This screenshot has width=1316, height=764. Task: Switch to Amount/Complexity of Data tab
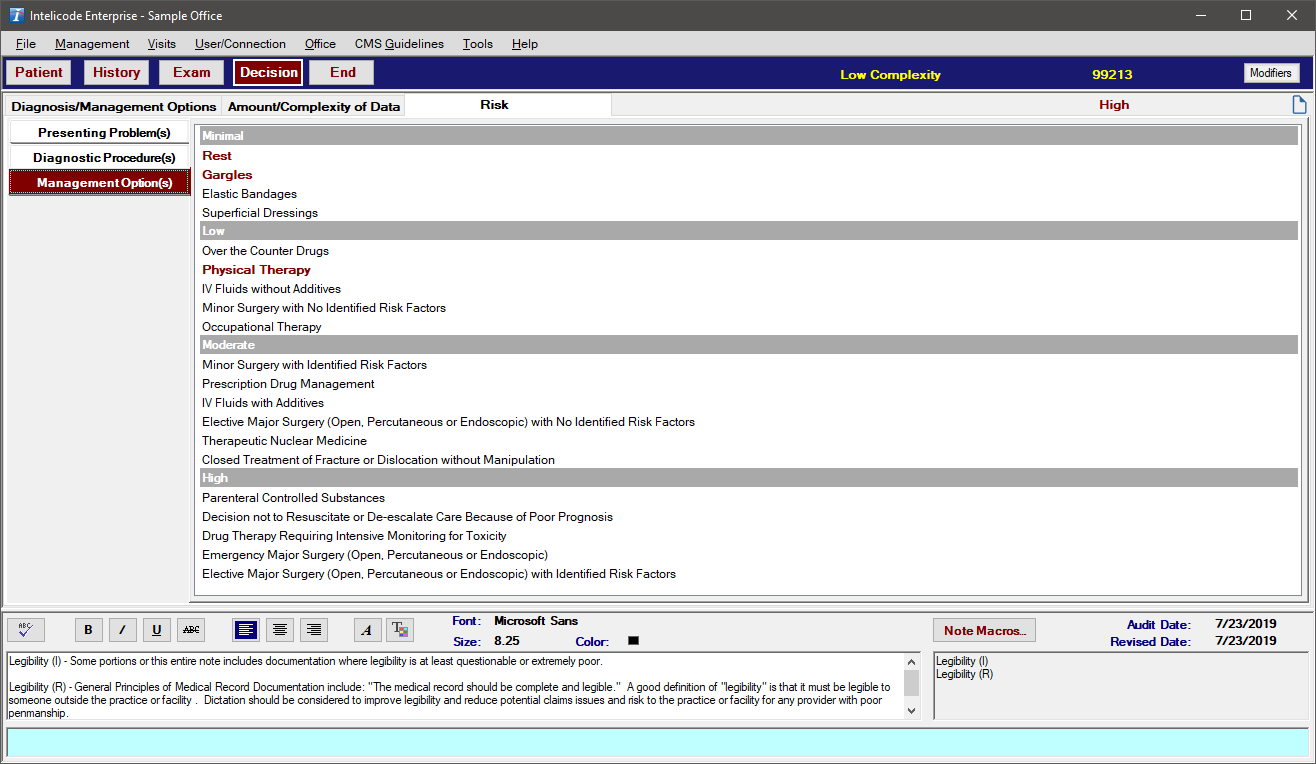tap(314, 106)
